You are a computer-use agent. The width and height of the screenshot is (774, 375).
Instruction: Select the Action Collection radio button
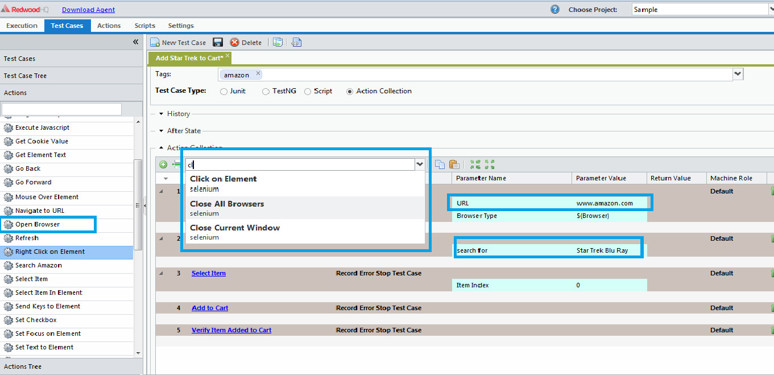click(x=350, y=91)
